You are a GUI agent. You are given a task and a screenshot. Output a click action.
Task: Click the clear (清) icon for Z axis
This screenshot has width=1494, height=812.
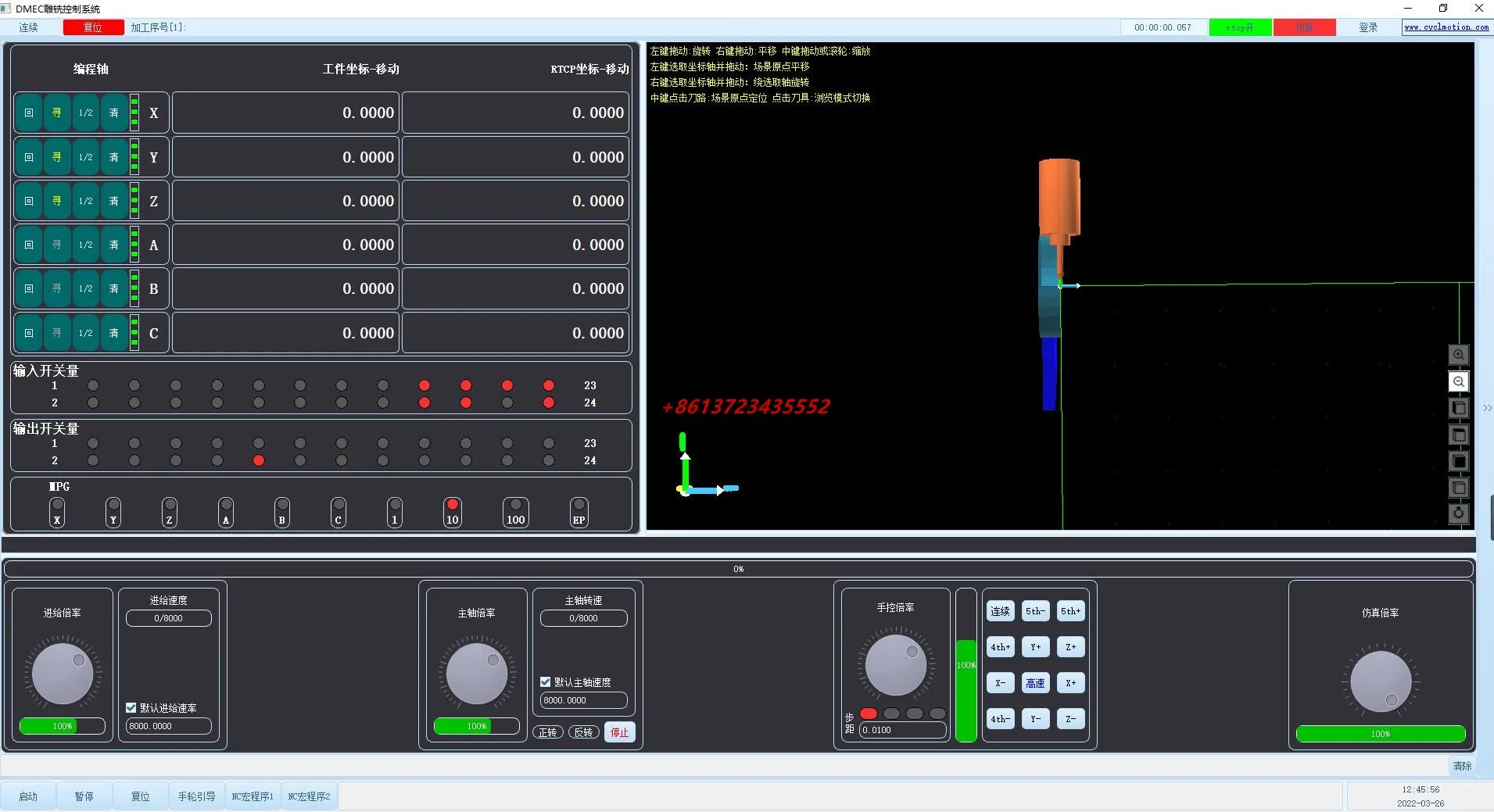(x=113, y=202)
